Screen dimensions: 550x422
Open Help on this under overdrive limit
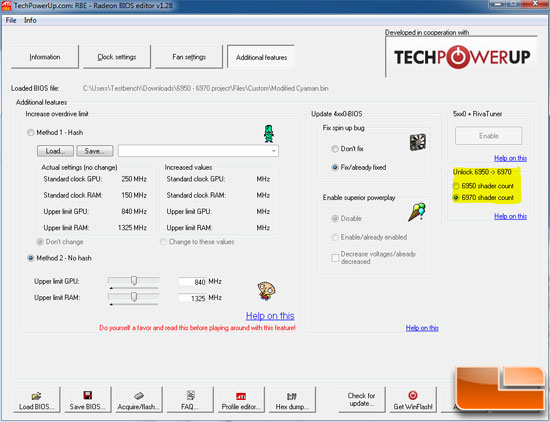click(270, 316)
